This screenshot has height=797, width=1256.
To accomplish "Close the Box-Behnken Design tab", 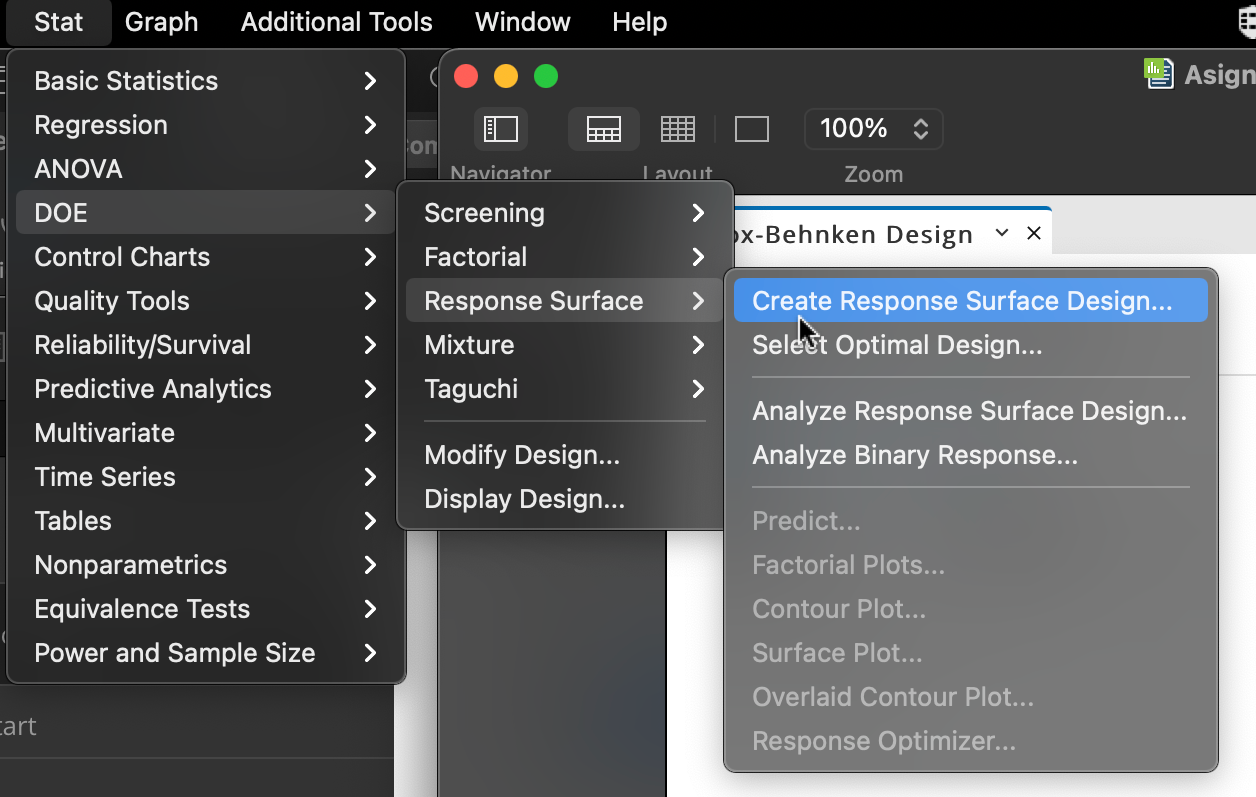I will pos(1034,234).
